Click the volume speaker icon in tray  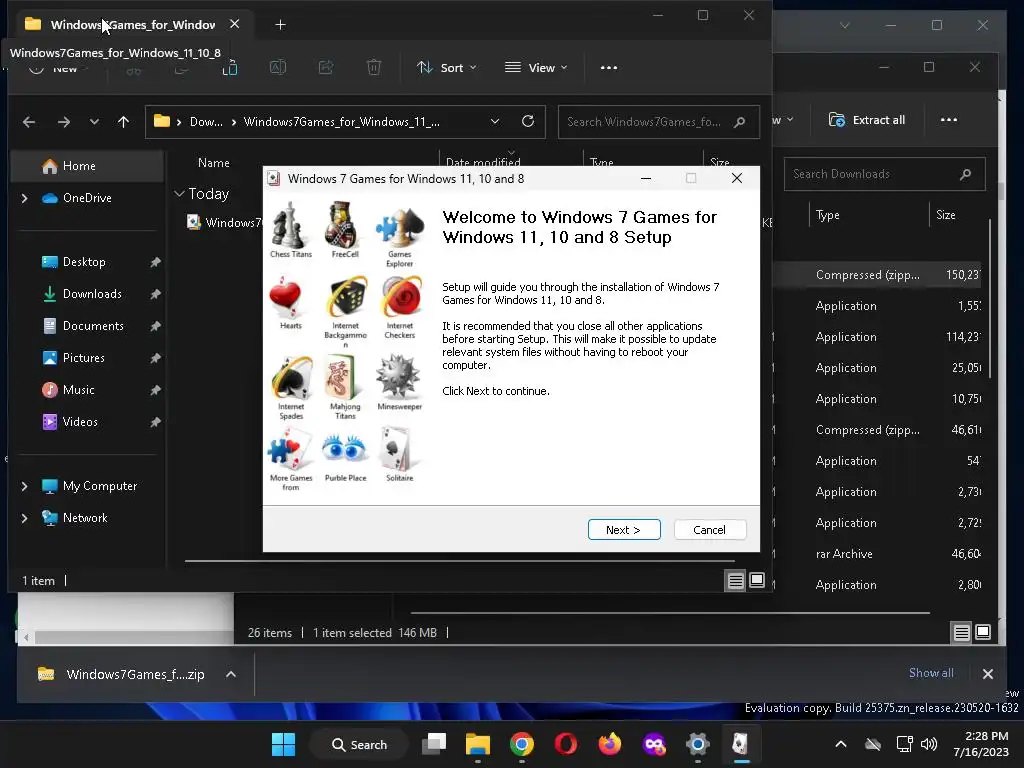coord(929,744)
